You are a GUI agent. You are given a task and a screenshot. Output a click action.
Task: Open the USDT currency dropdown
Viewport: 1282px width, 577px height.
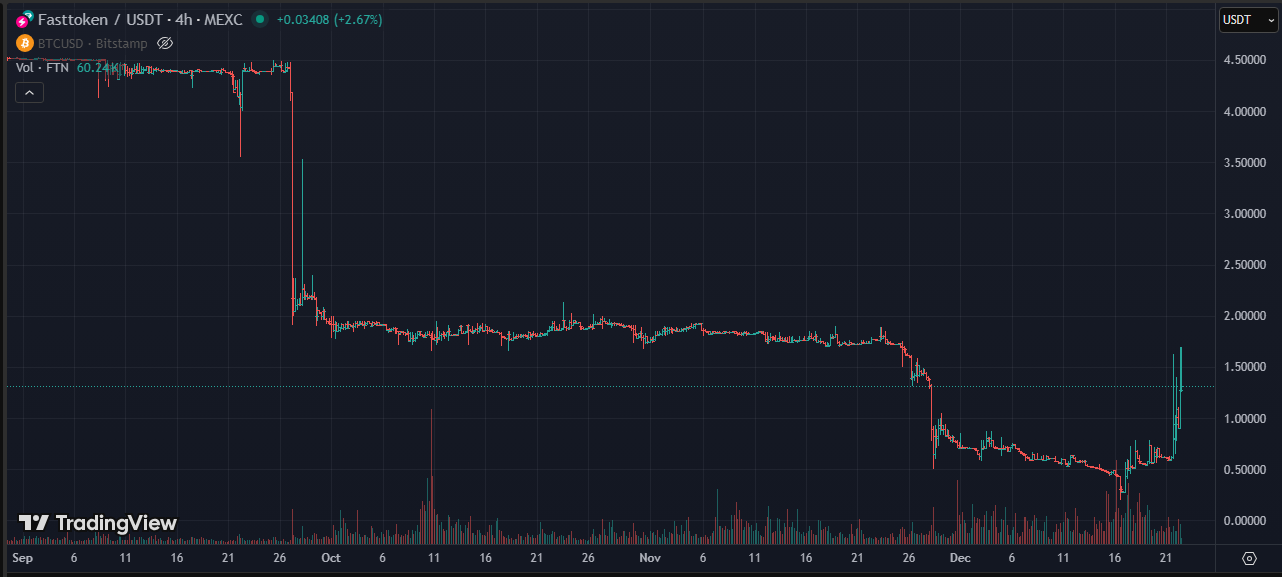pyautogui.click(x=1249, y=20)
